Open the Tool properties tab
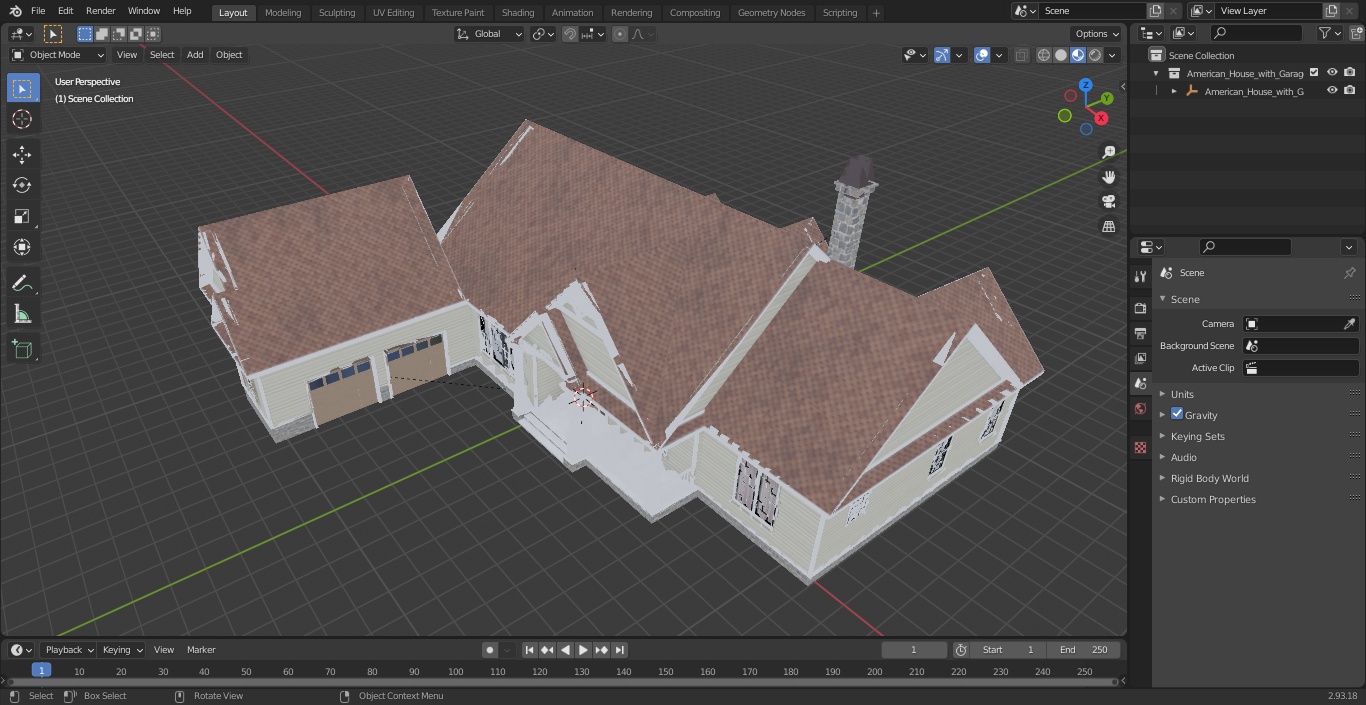 point(1140,277)
